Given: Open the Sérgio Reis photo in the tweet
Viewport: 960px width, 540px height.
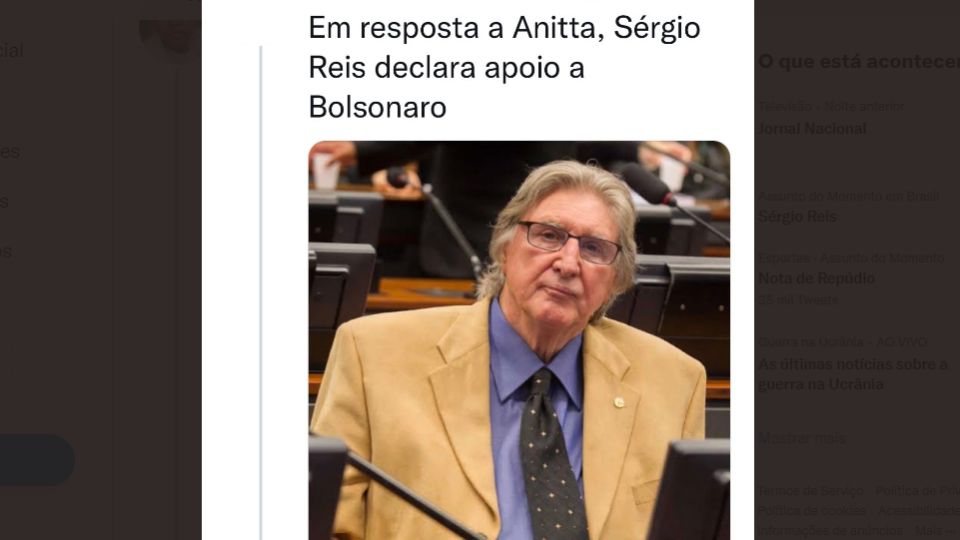Looking at the screenshot, I should tap(519, 340).
